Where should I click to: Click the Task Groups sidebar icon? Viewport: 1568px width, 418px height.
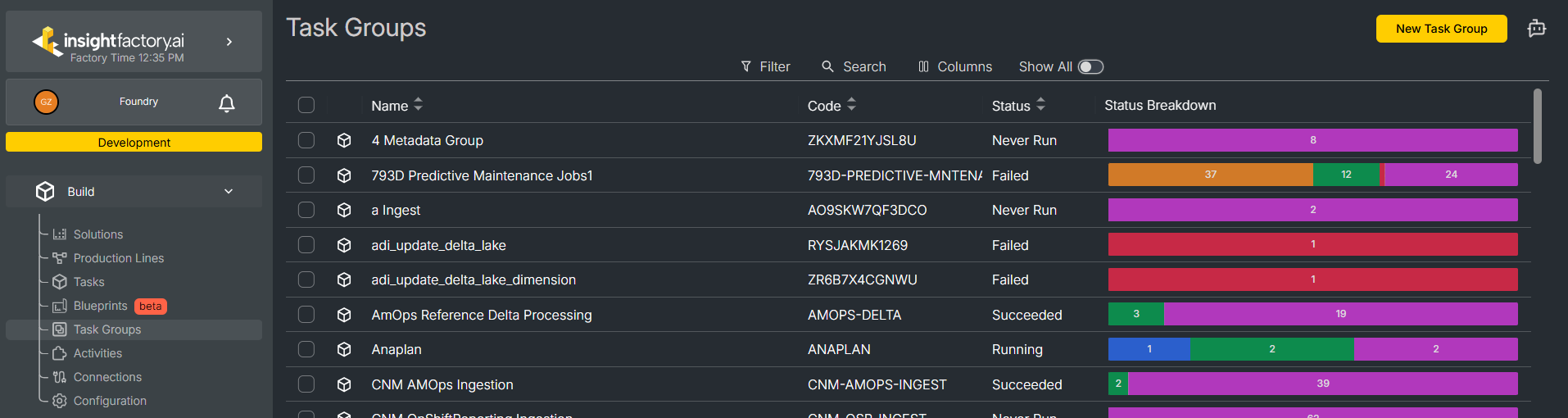tap(60, 329)
